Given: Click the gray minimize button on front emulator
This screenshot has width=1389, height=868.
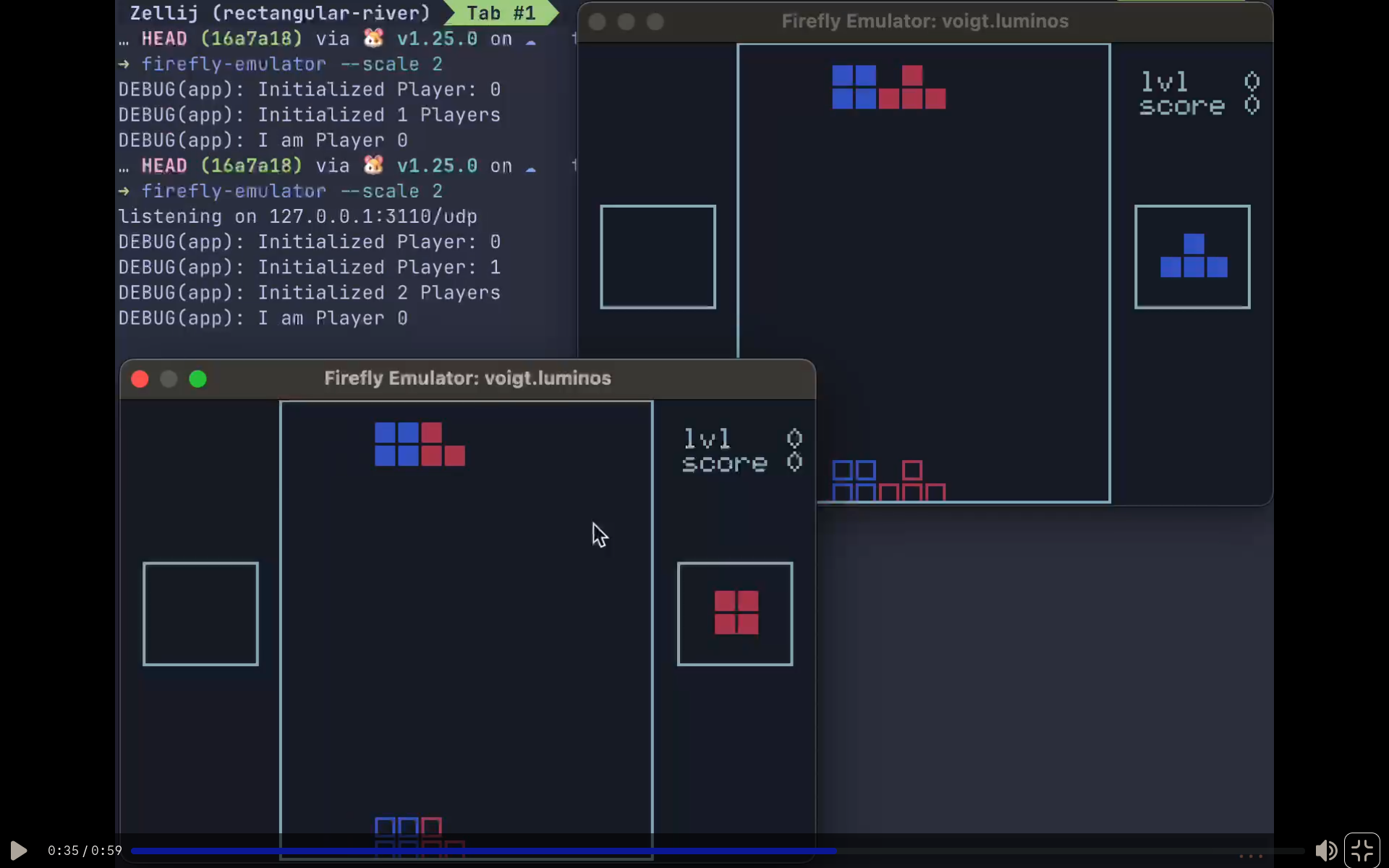Looking at the screenshot, I should pos(169,379).
